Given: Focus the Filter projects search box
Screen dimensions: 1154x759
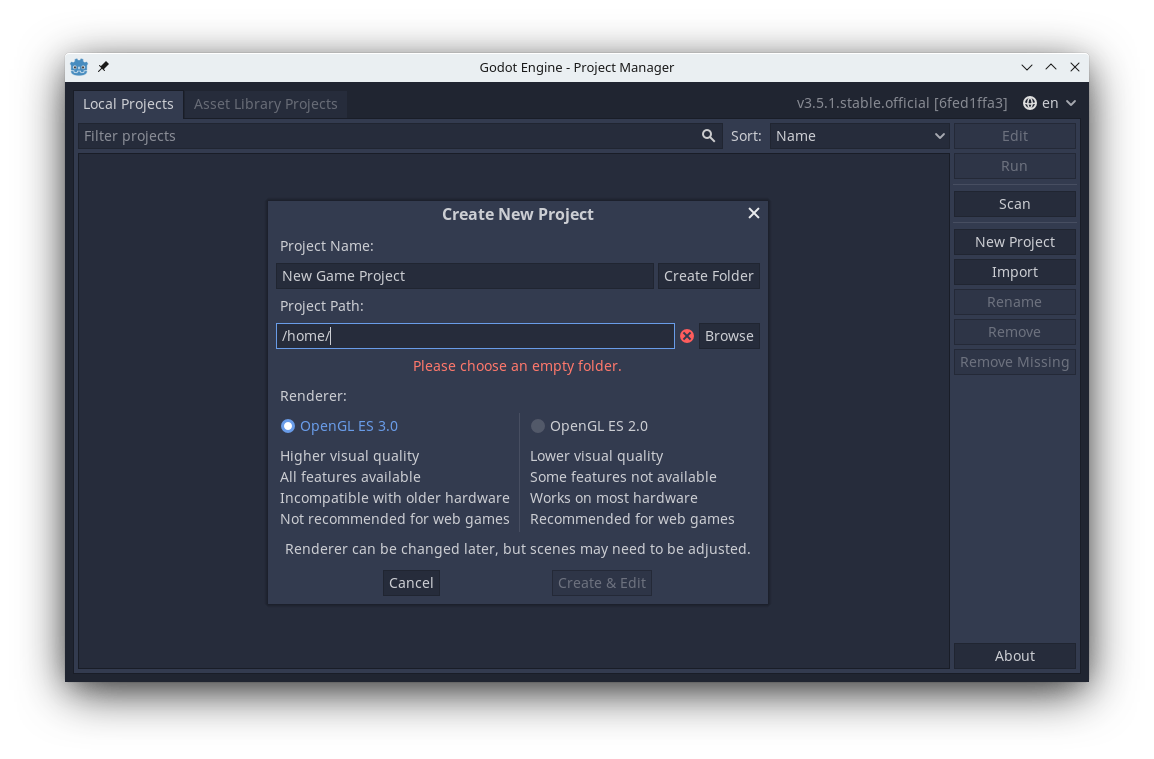Looking at the screenshot, I should click(x=400, y=135).
